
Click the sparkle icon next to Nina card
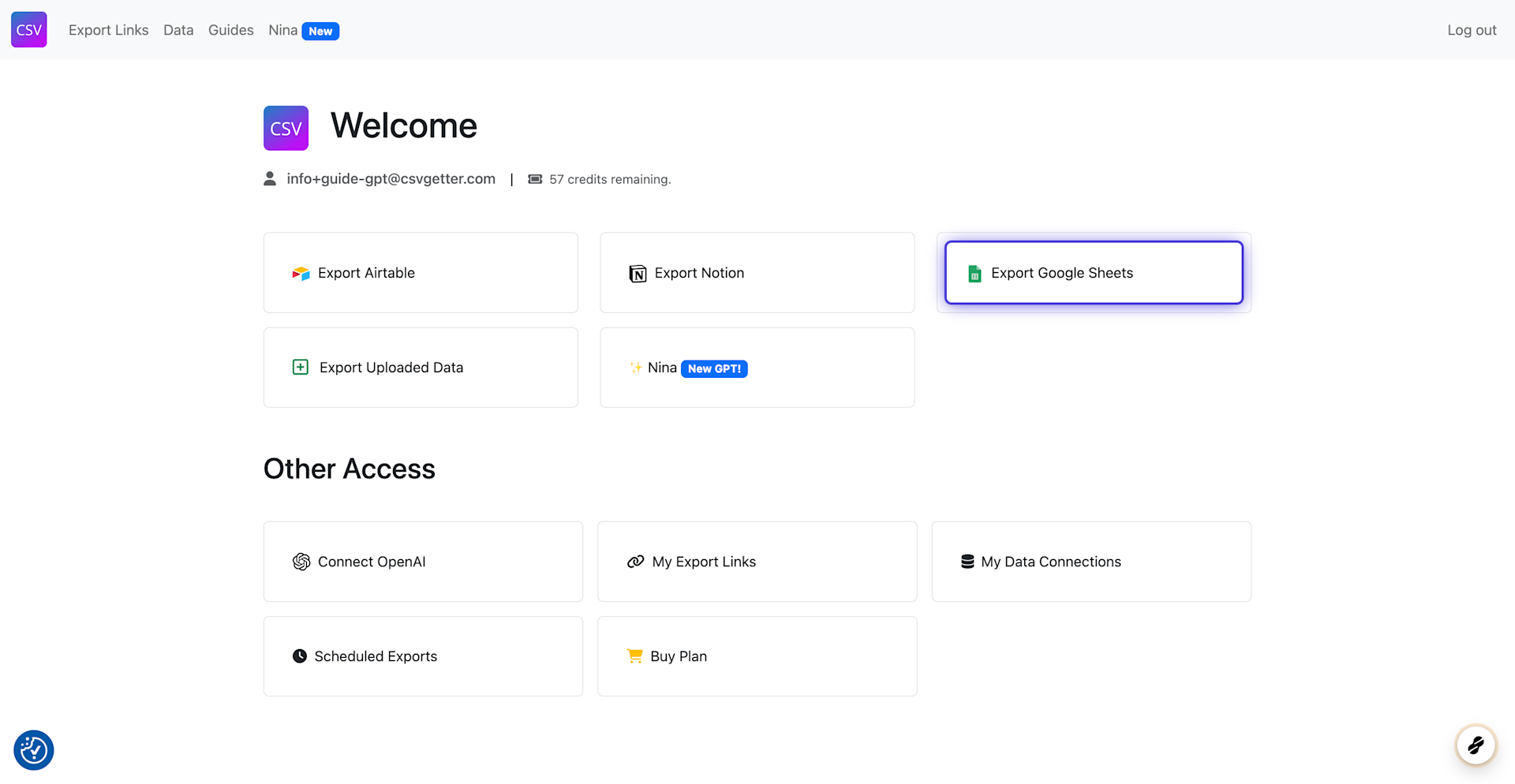tap(636, 368)
